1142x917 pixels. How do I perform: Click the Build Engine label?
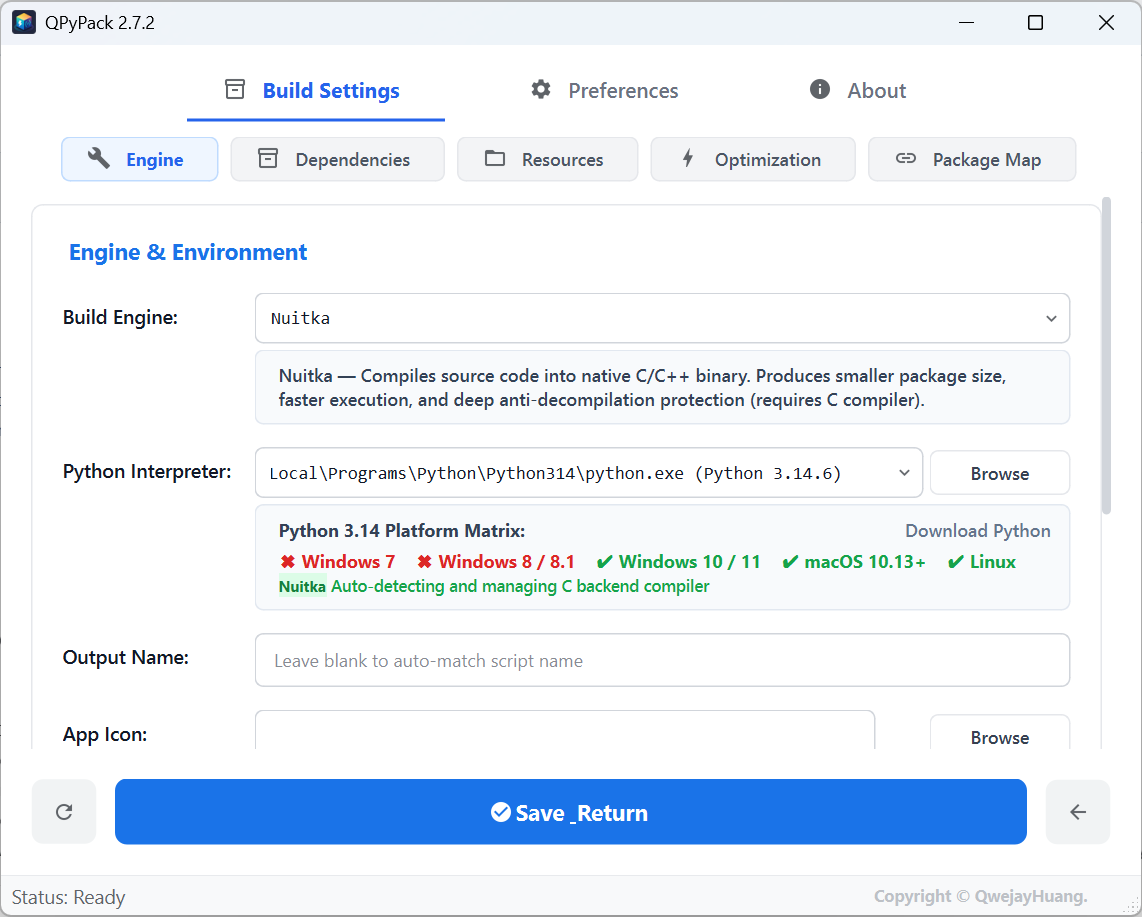[120, 318]
